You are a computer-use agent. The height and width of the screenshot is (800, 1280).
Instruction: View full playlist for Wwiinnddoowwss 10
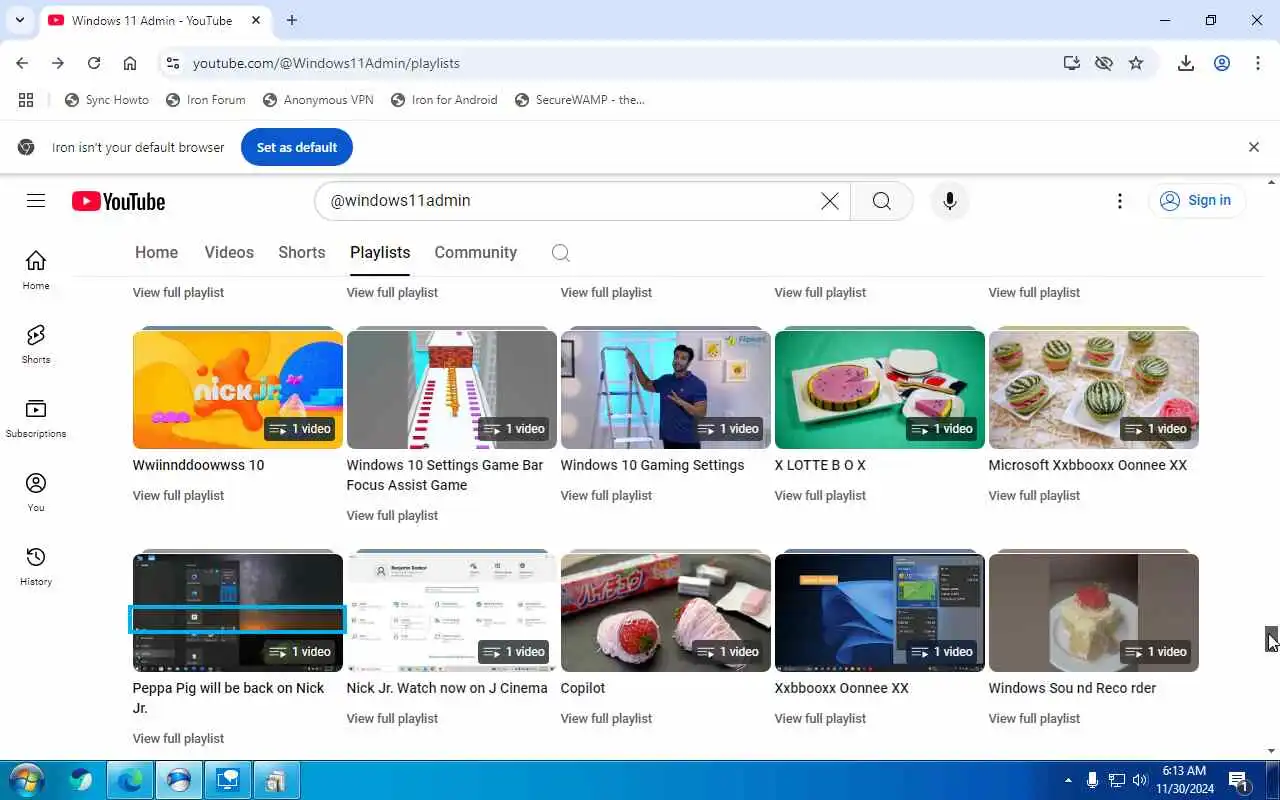coord(178,495)
